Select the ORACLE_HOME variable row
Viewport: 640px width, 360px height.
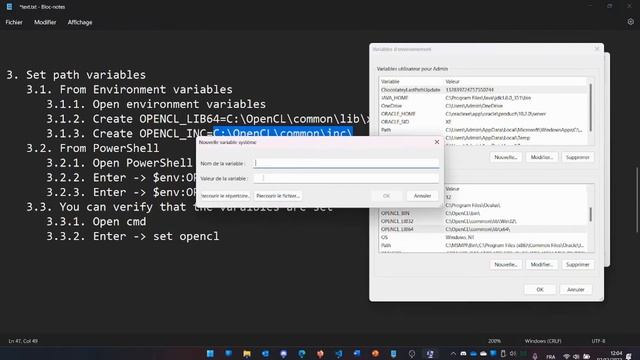(484, 114)
